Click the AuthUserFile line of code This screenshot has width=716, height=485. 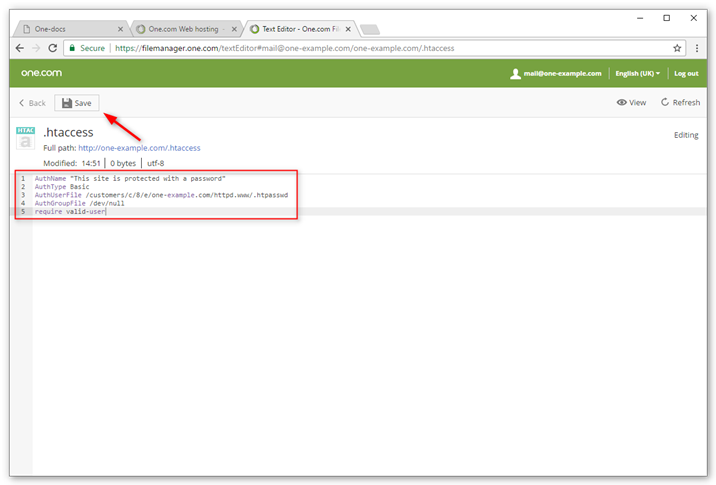[161, 195]
